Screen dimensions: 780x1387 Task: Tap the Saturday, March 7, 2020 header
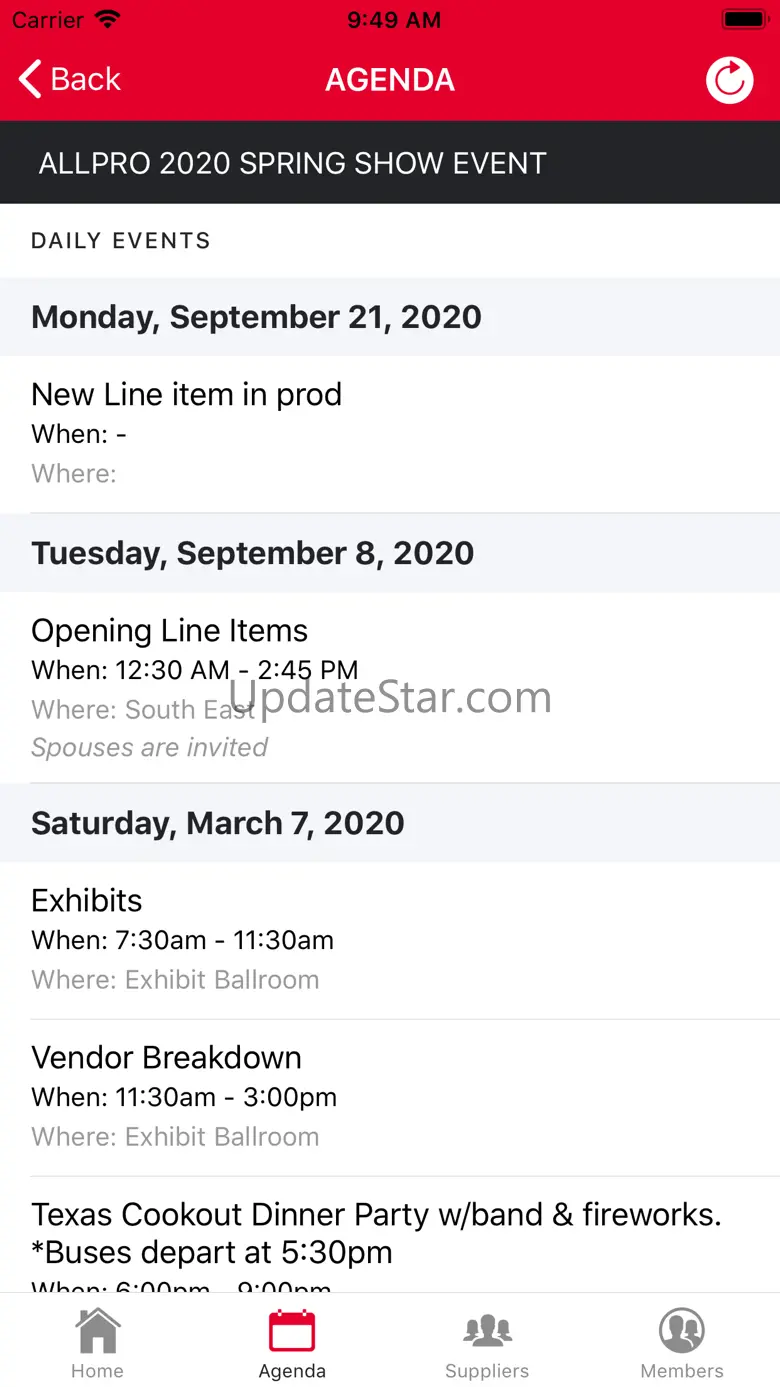tap(218, 823)
